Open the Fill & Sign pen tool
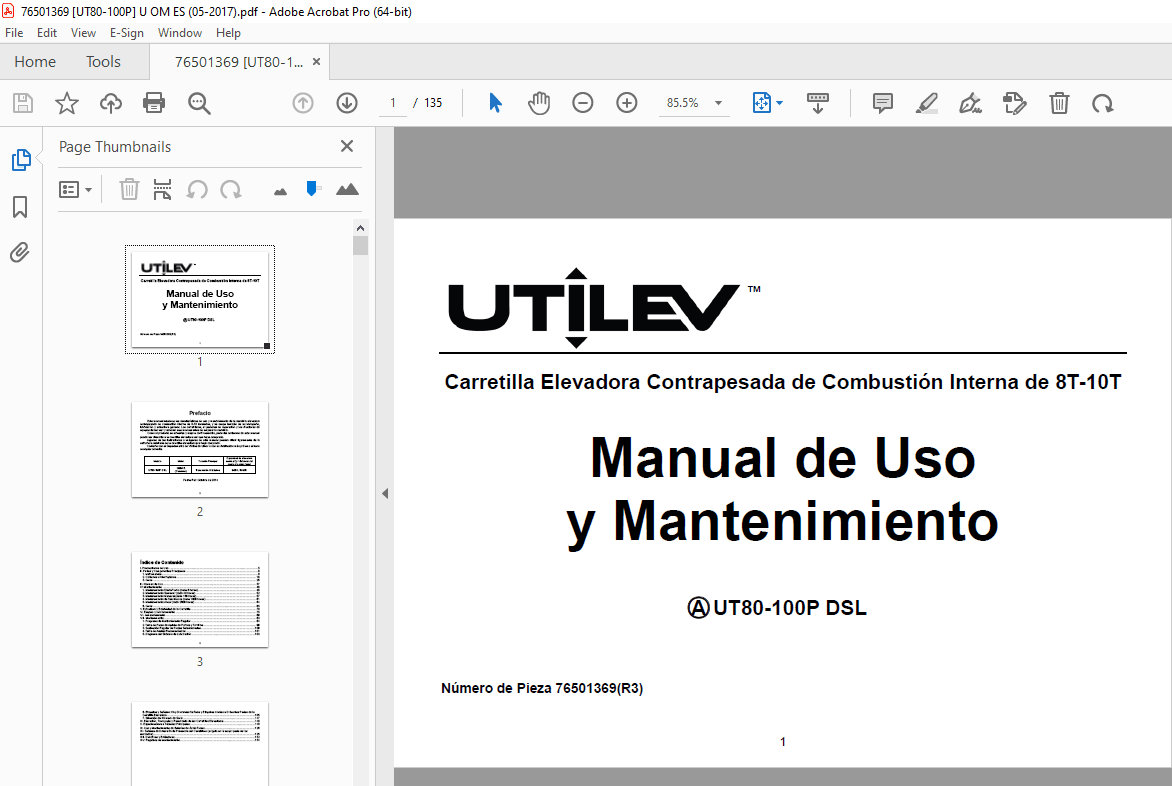The height and width of the screenshot is (786, 1172). click(x=970, y=102)
